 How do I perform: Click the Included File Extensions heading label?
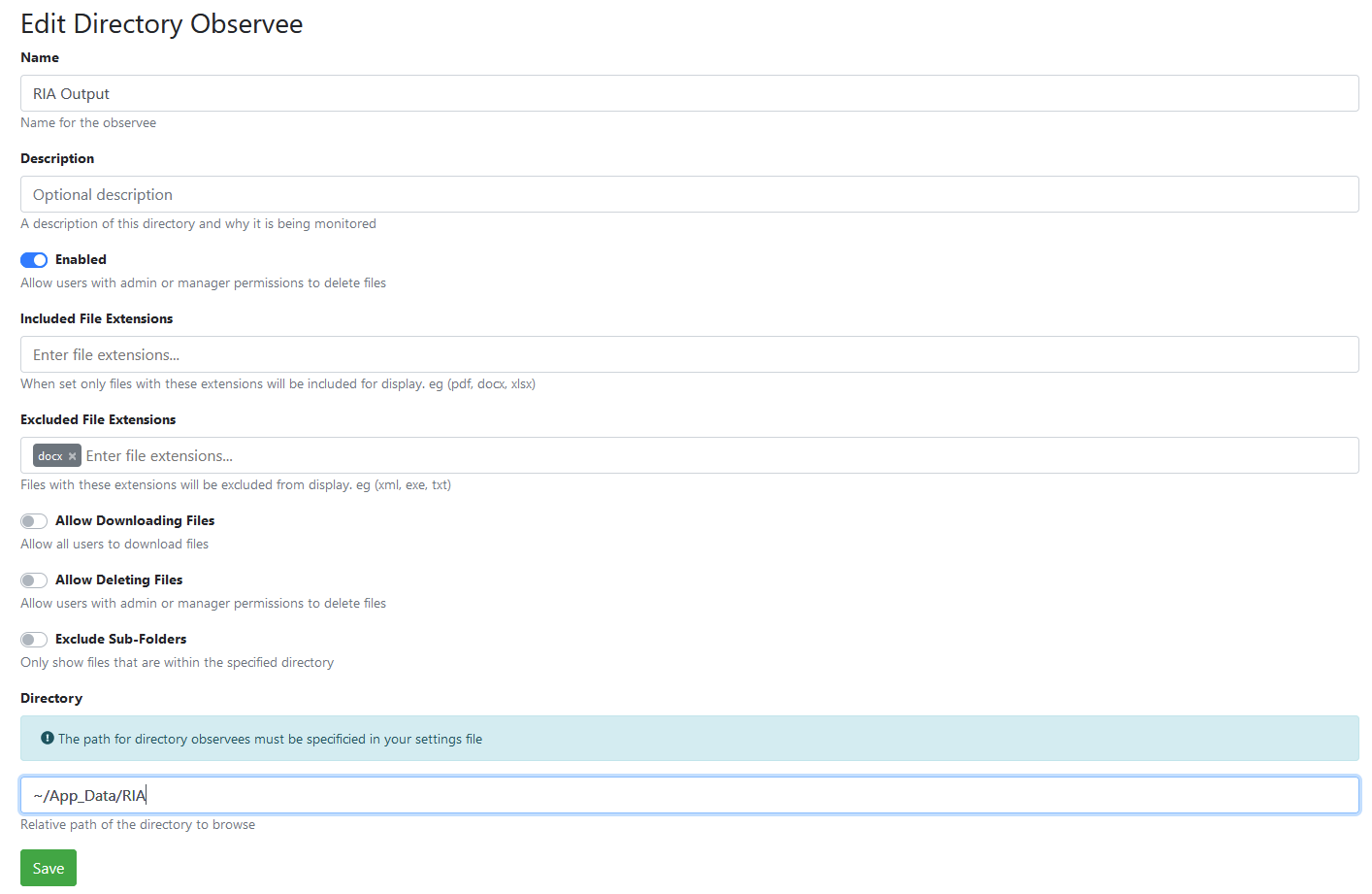(97, 319)
